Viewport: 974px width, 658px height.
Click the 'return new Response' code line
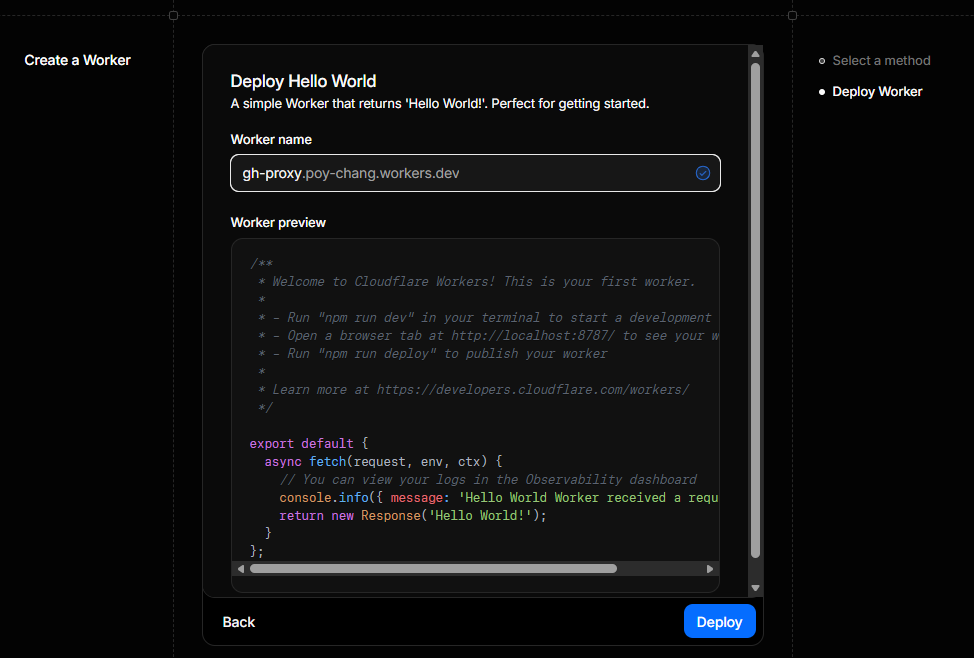click(x=412, y=516)
